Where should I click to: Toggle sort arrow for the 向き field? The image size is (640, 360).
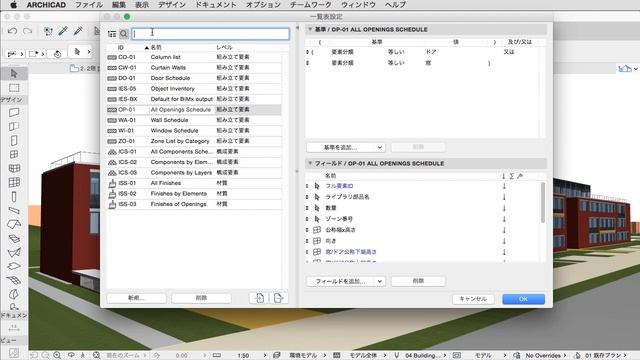[504, 241]
